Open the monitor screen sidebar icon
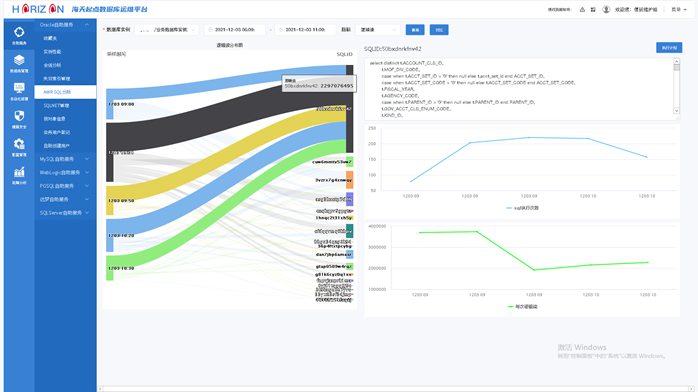Screen dimensions: 698x392 pos(19,88)
